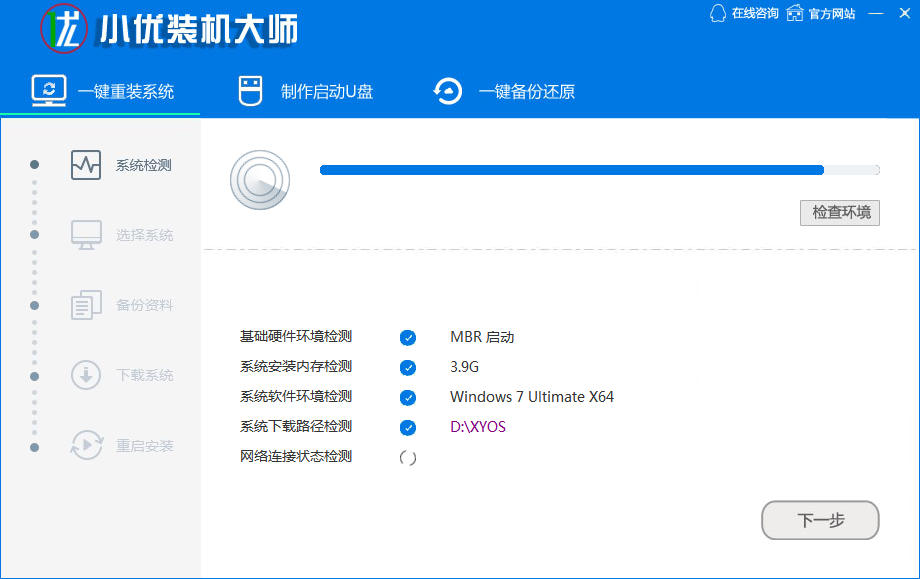
Task: Open the 在线咨询 link
Action: click(x=755, y=13)
